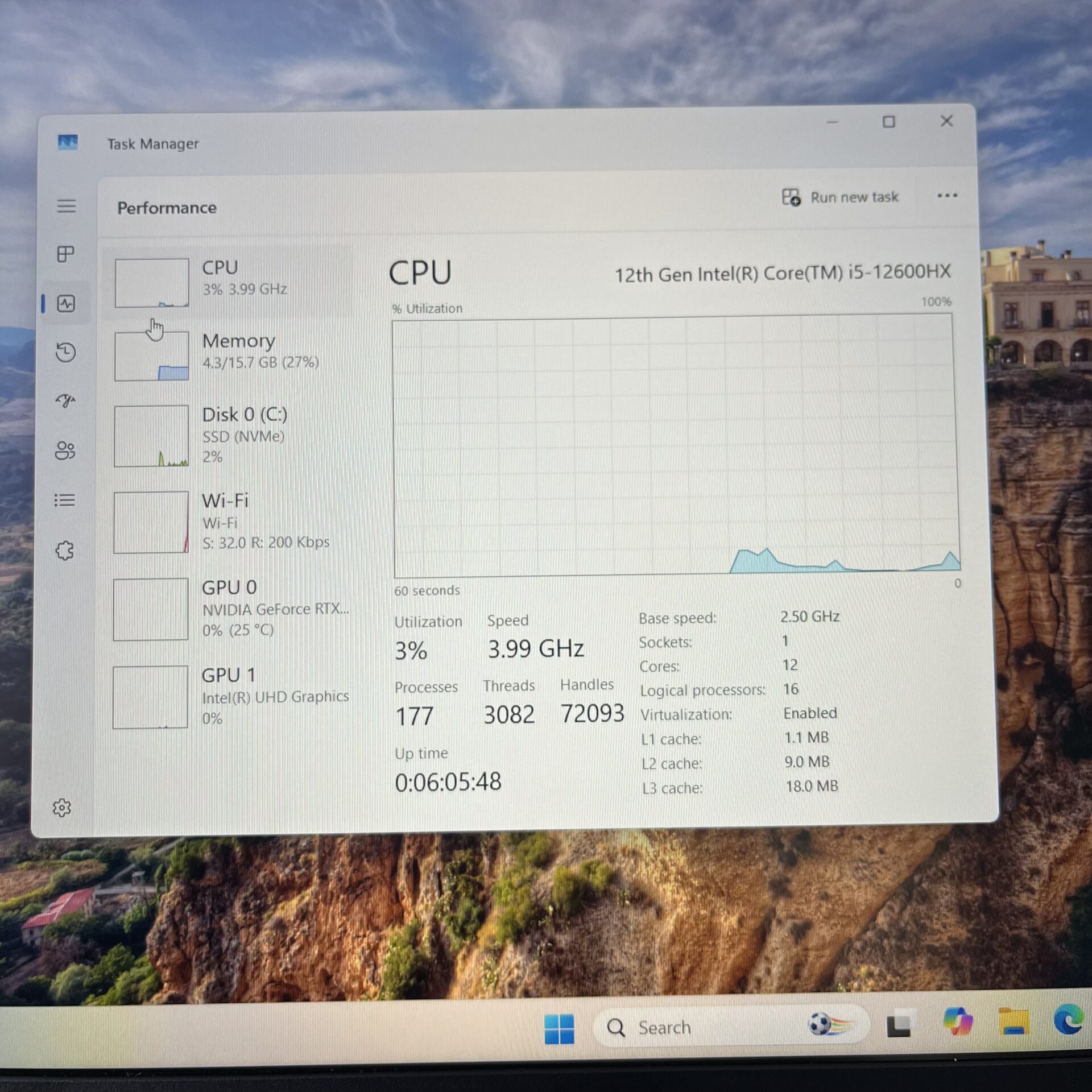1092x1092 pixels.
Task: Click the taskbar Search box
Action: pos(731,1027)
